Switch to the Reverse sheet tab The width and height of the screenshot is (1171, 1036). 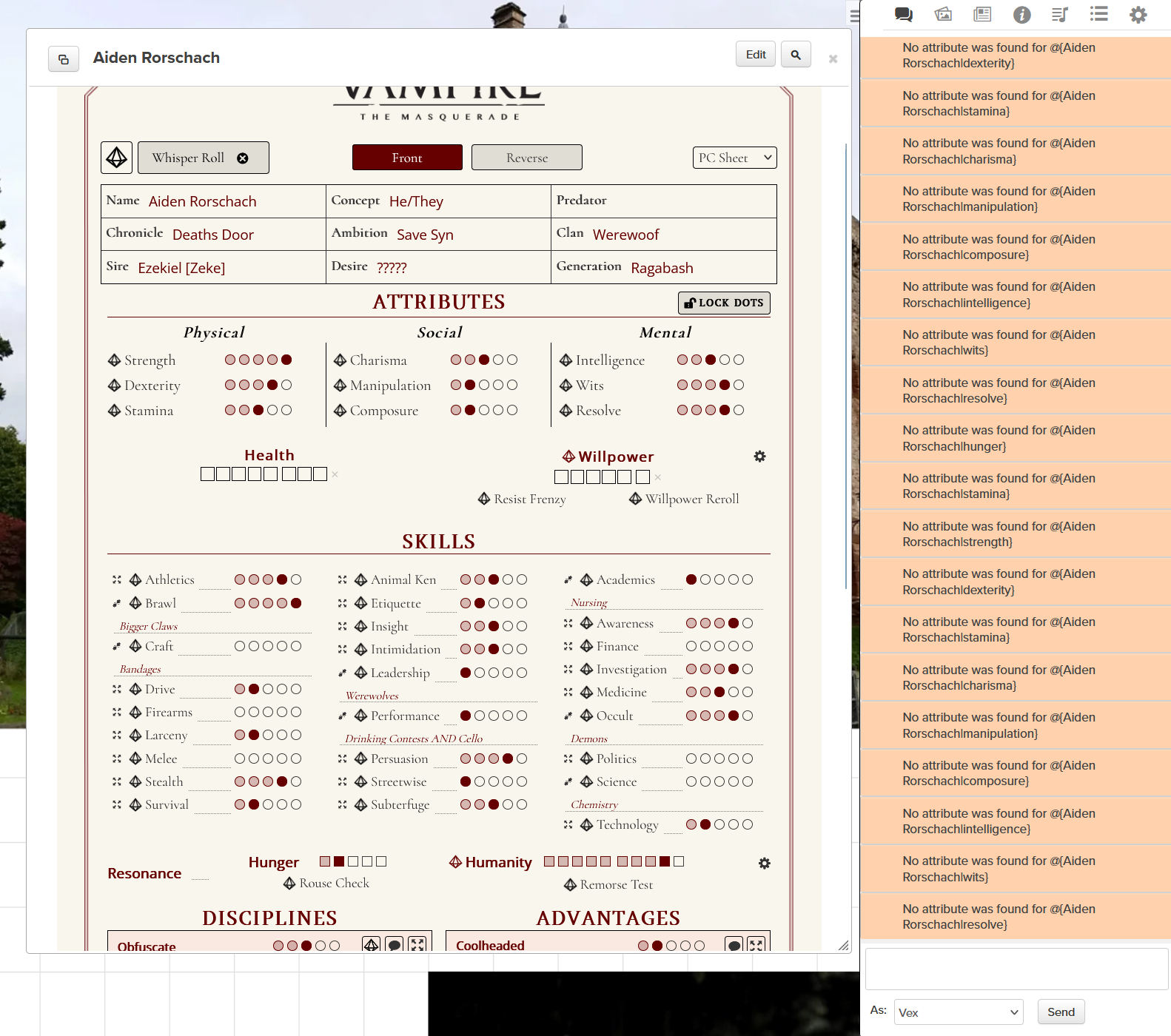coord(526,158)
